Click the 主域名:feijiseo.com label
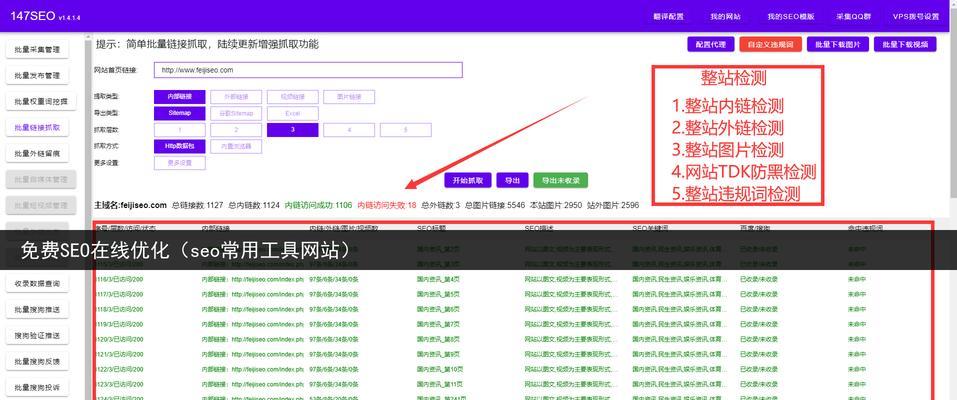957x400 pixels. pos(130,205)
